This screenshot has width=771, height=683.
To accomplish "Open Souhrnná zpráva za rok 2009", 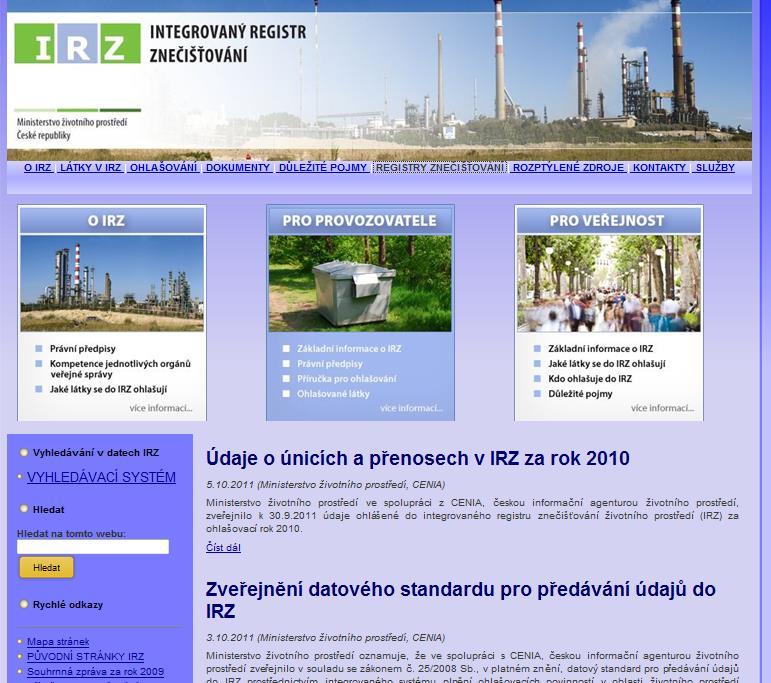I will [95, 672].
